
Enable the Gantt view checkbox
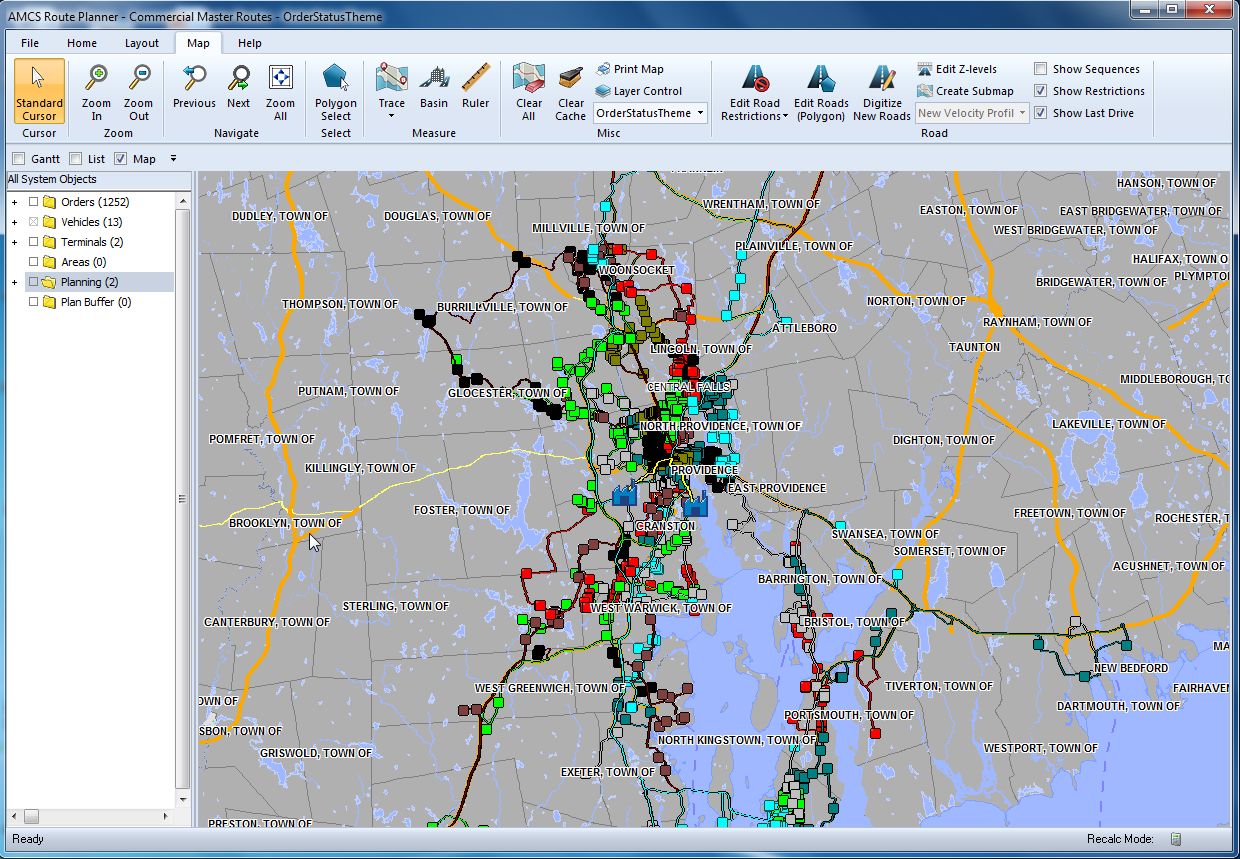click(18, 159)
